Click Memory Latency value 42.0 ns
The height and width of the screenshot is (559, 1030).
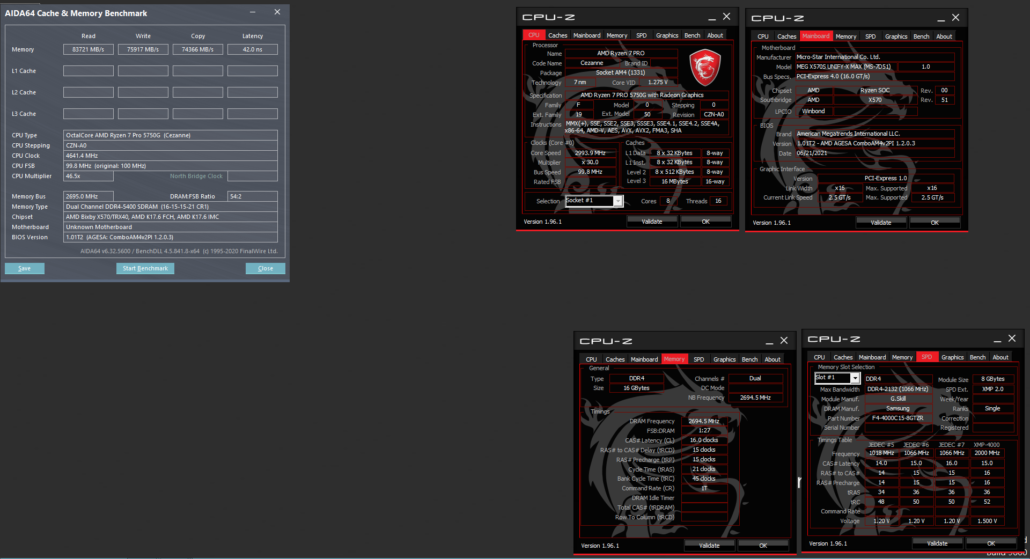tap(252, 49)
